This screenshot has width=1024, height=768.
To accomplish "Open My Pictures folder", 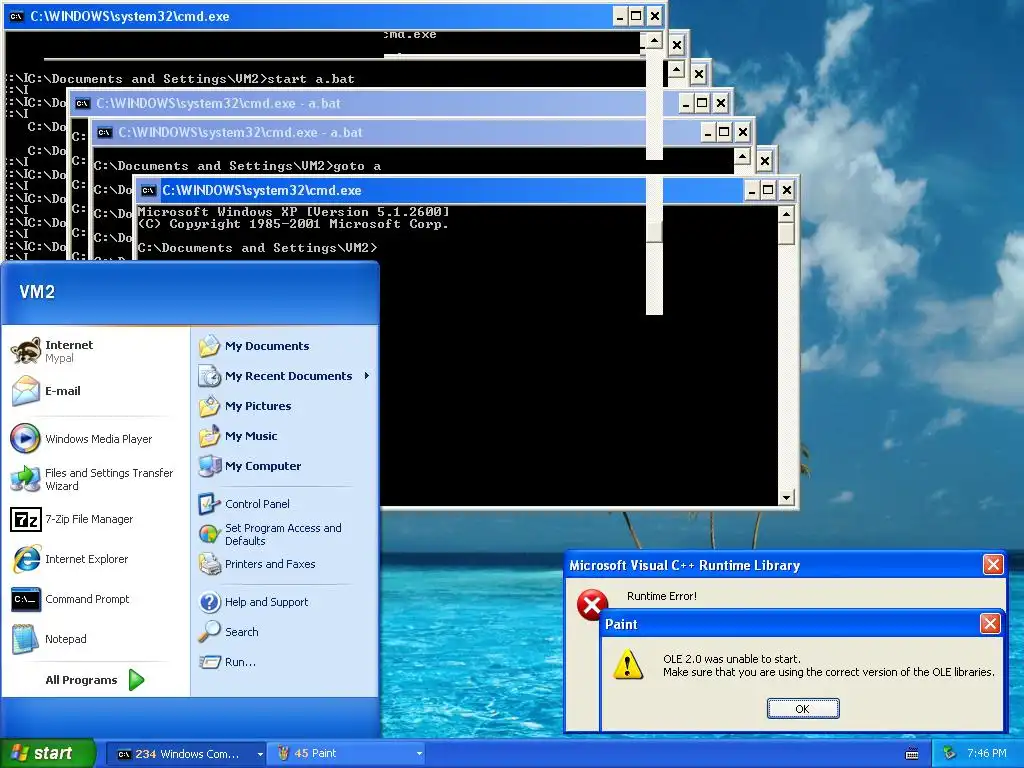I will click(x=285, y=406).
